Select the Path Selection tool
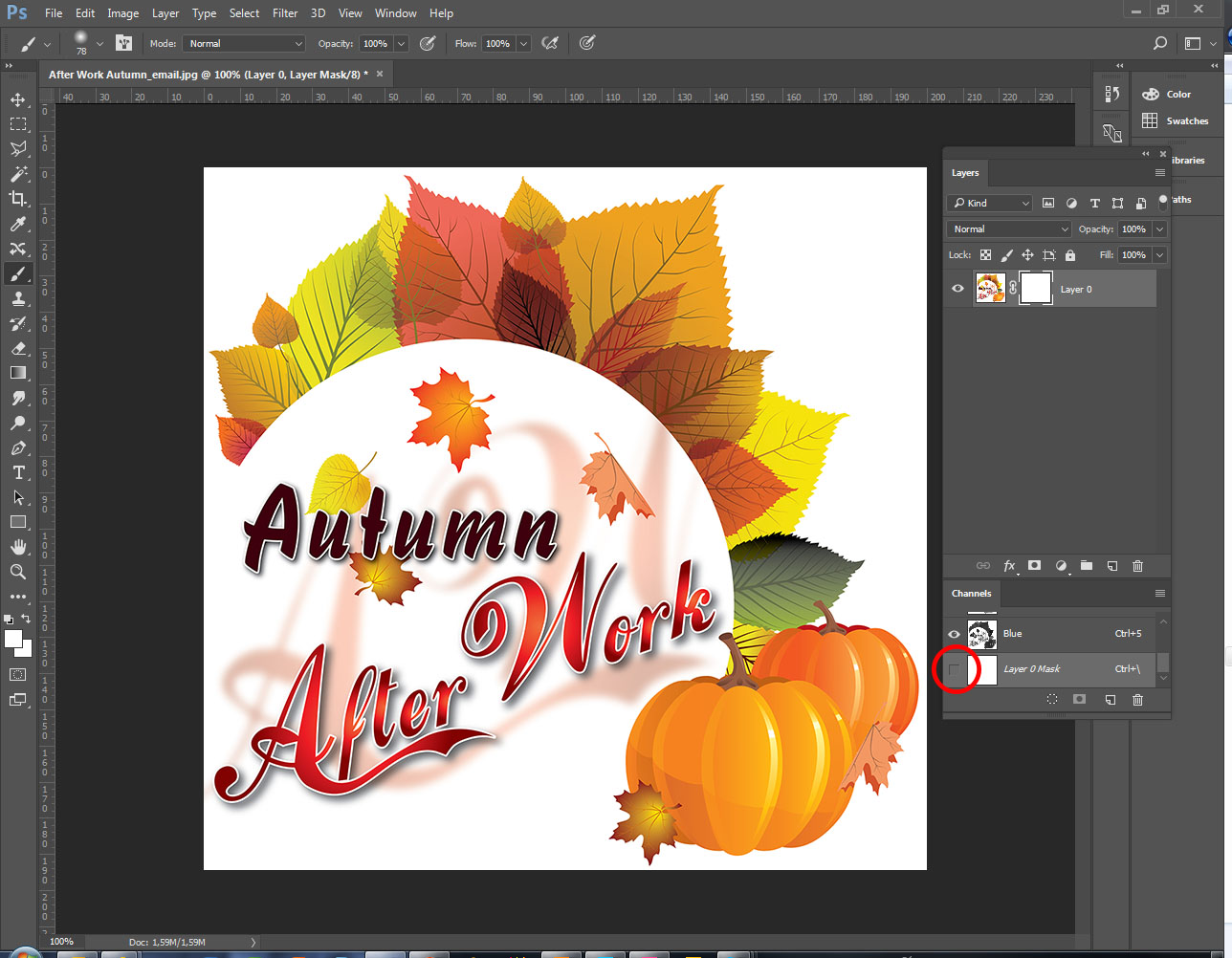Viewport: 1232px width, 958px height. point(18,497)
